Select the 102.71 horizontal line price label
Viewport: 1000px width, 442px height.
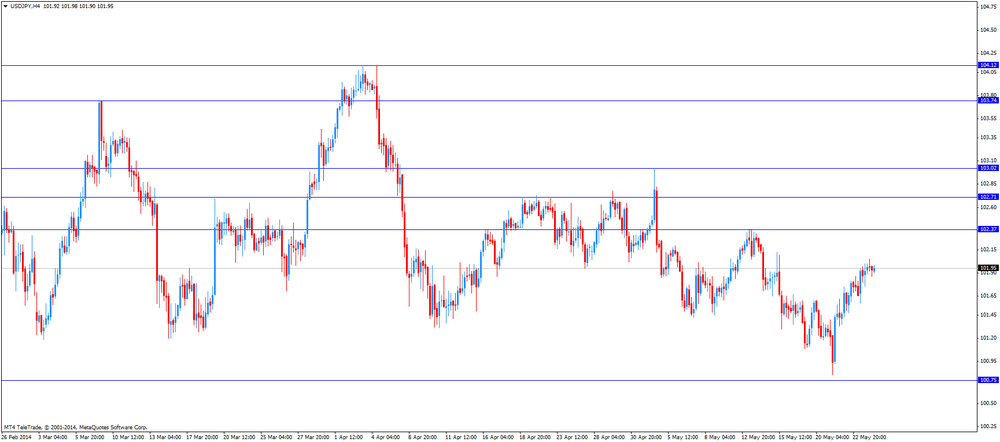point(988,197)
